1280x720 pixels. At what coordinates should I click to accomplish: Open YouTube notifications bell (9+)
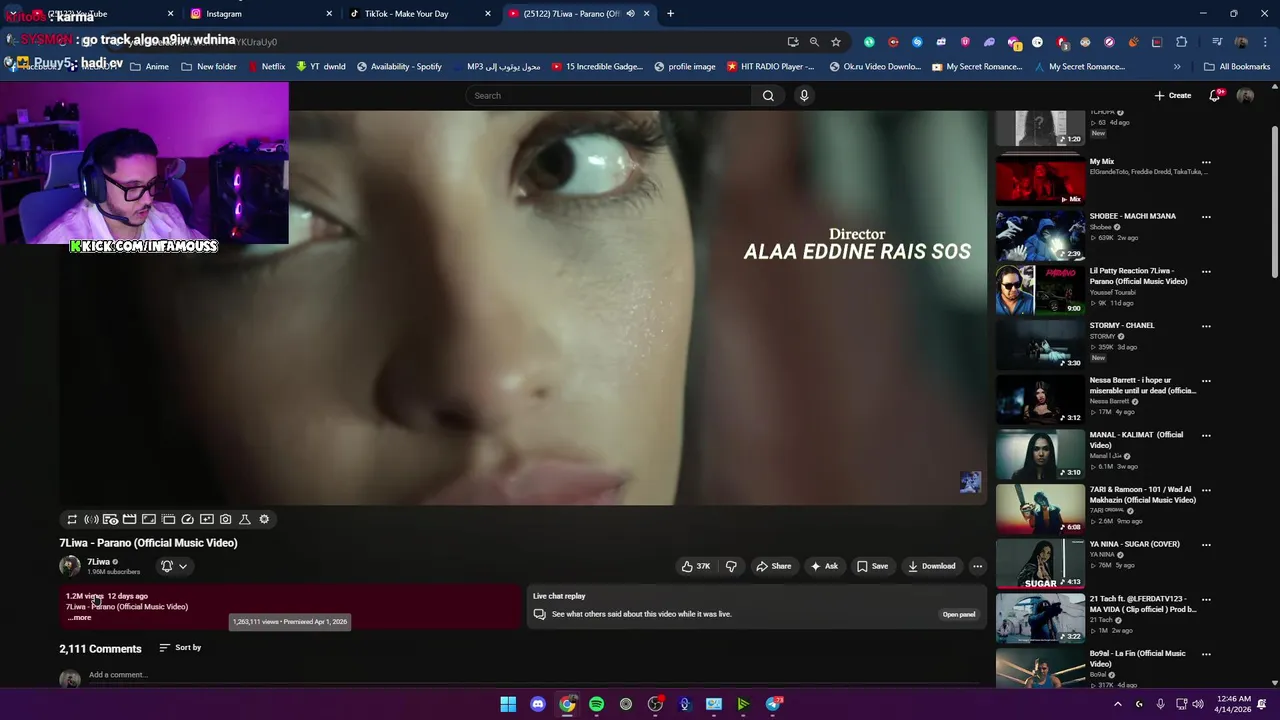(1215, 95)
